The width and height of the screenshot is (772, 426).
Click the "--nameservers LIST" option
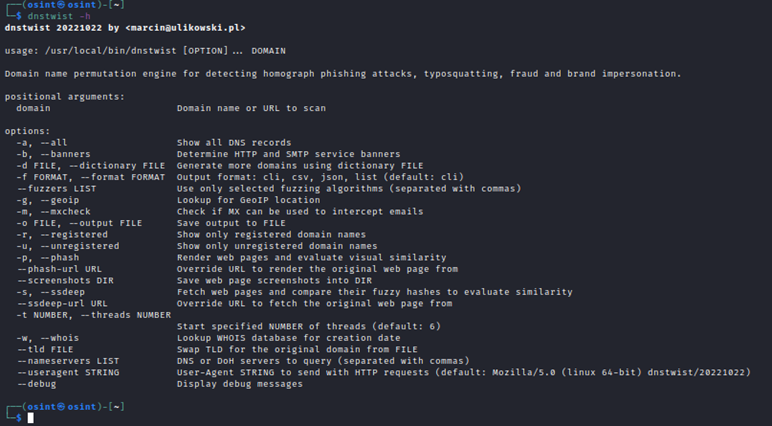(69, 360)
